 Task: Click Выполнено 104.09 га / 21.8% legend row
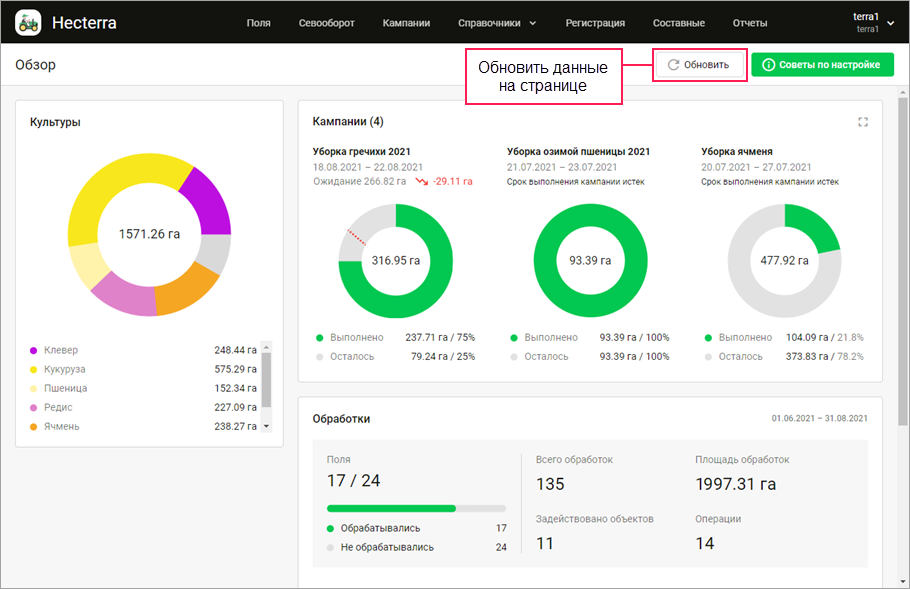pos(784,338)
